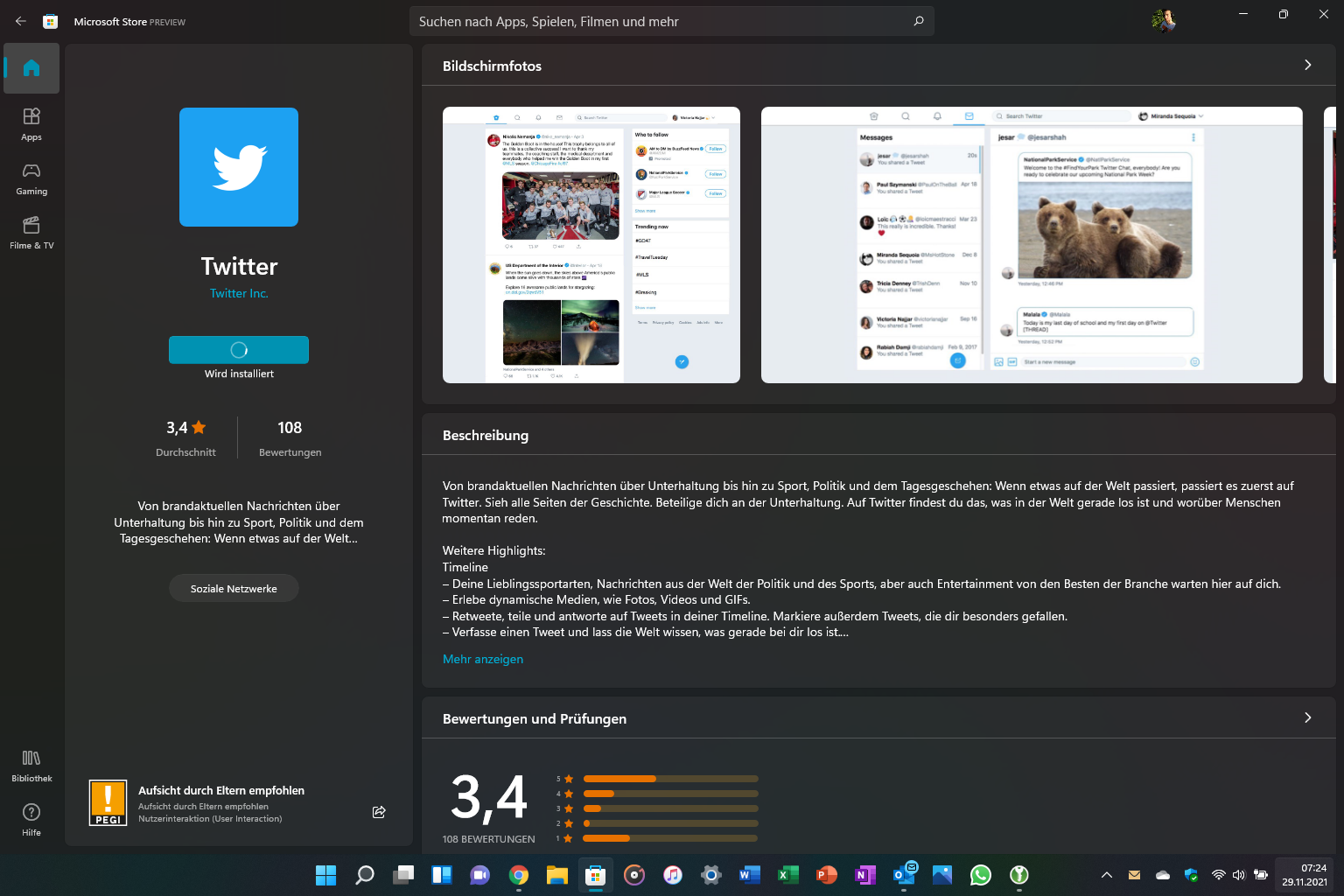Click Bewertungen und Prüfungen heading

coord(535,718)
